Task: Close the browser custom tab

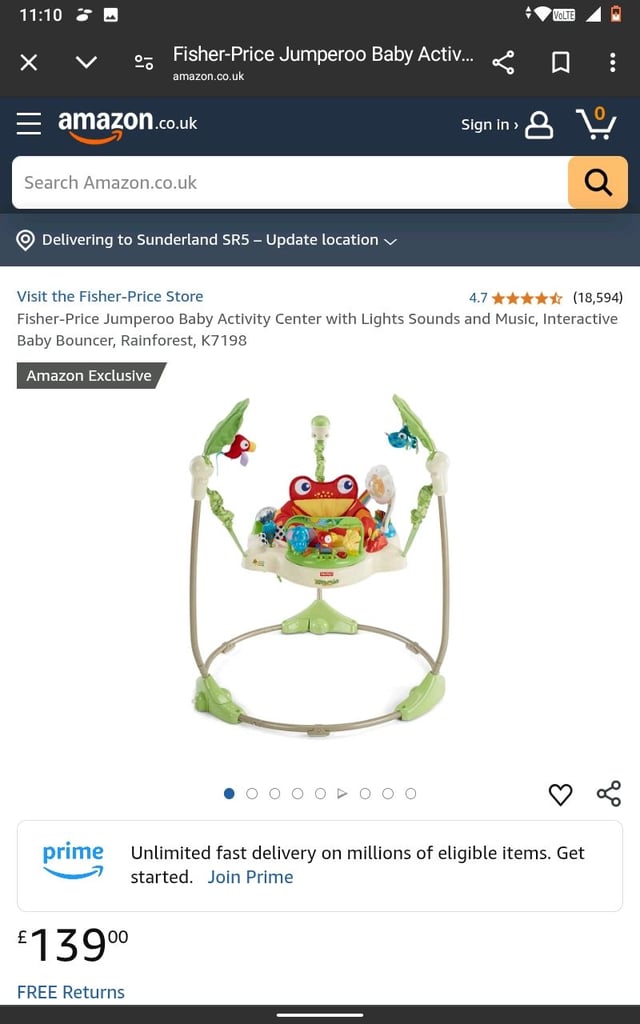Action: (x=29, y=63)
